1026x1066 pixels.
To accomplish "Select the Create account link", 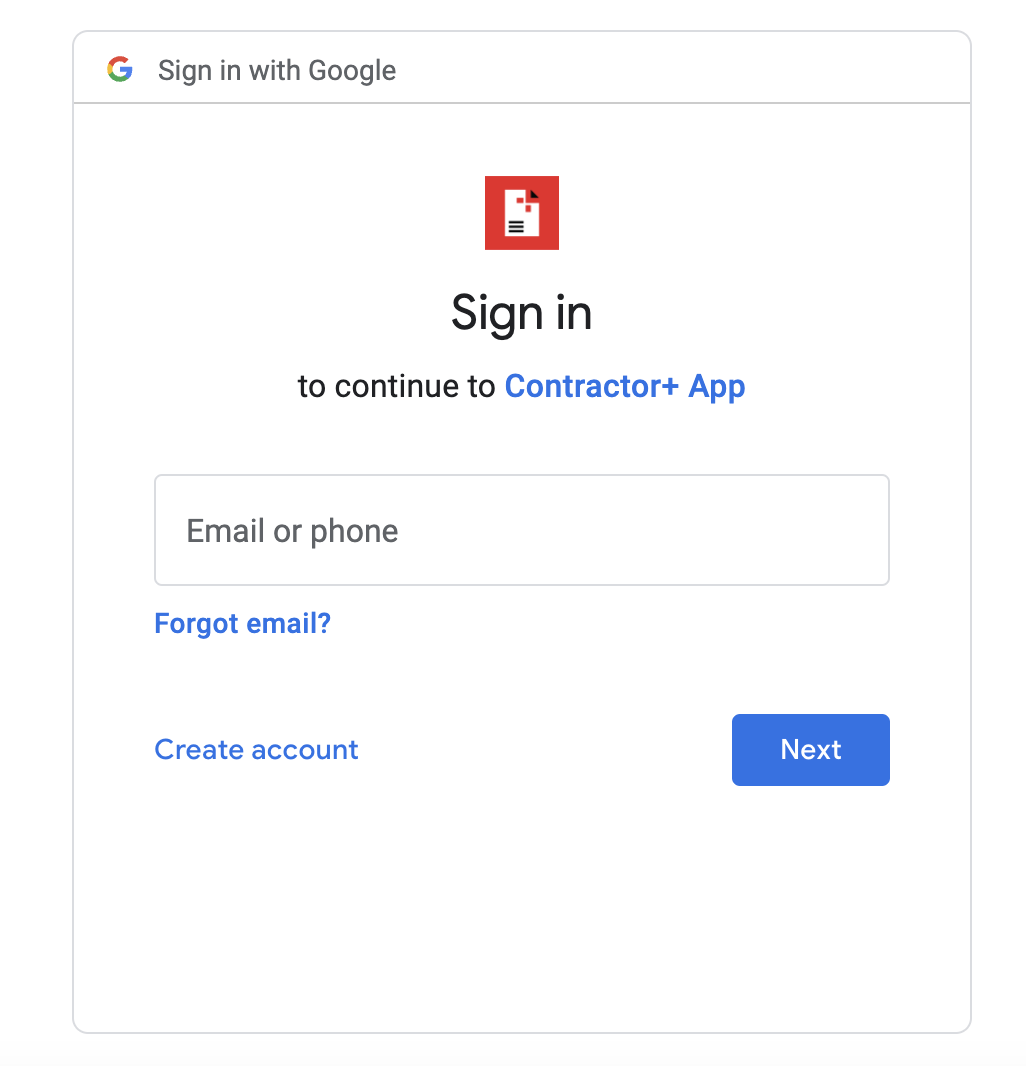I will [x=256, y=750].
